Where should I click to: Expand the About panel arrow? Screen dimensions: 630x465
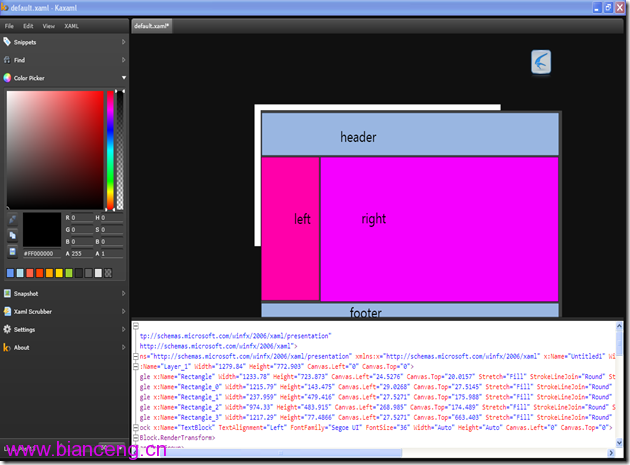(x=123, y=347)
